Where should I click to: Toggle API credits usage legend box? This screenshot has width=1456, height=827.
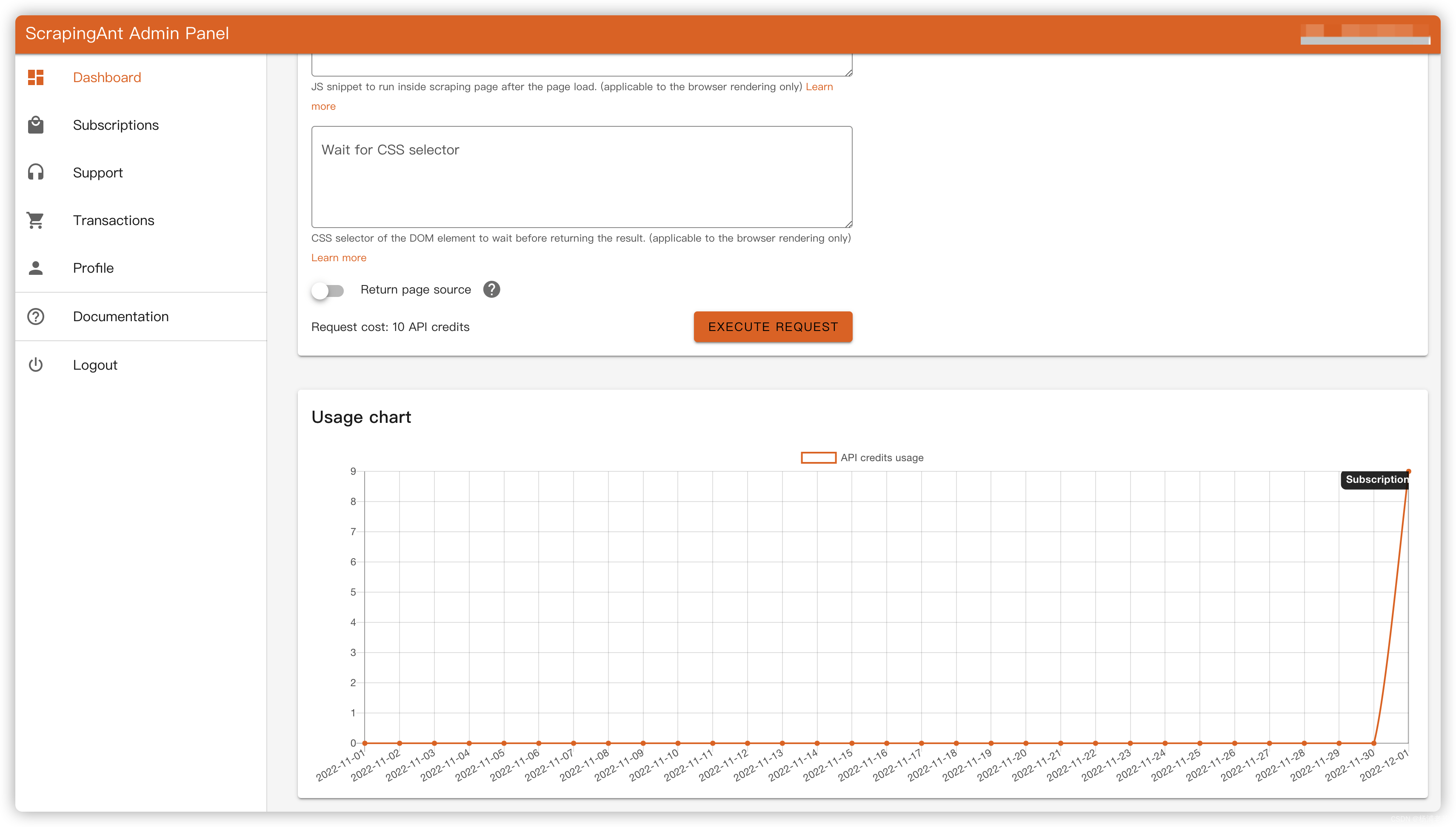818,458
